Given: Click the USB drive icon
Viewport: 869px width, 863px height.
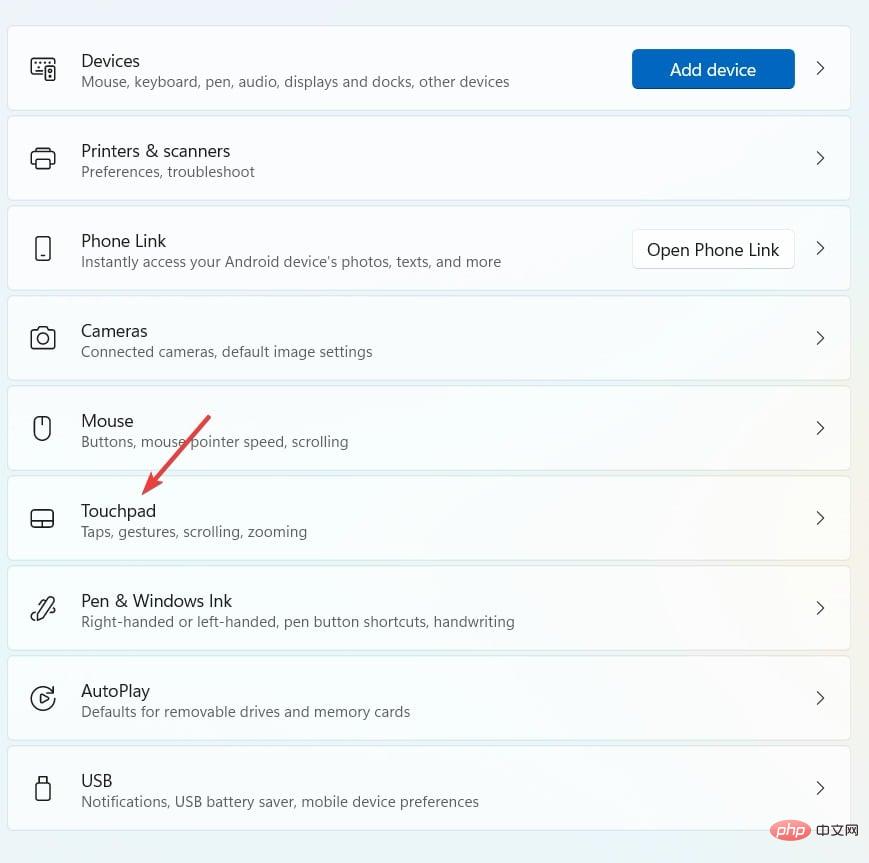Looking at the screenshot, I should click(43, 788).
